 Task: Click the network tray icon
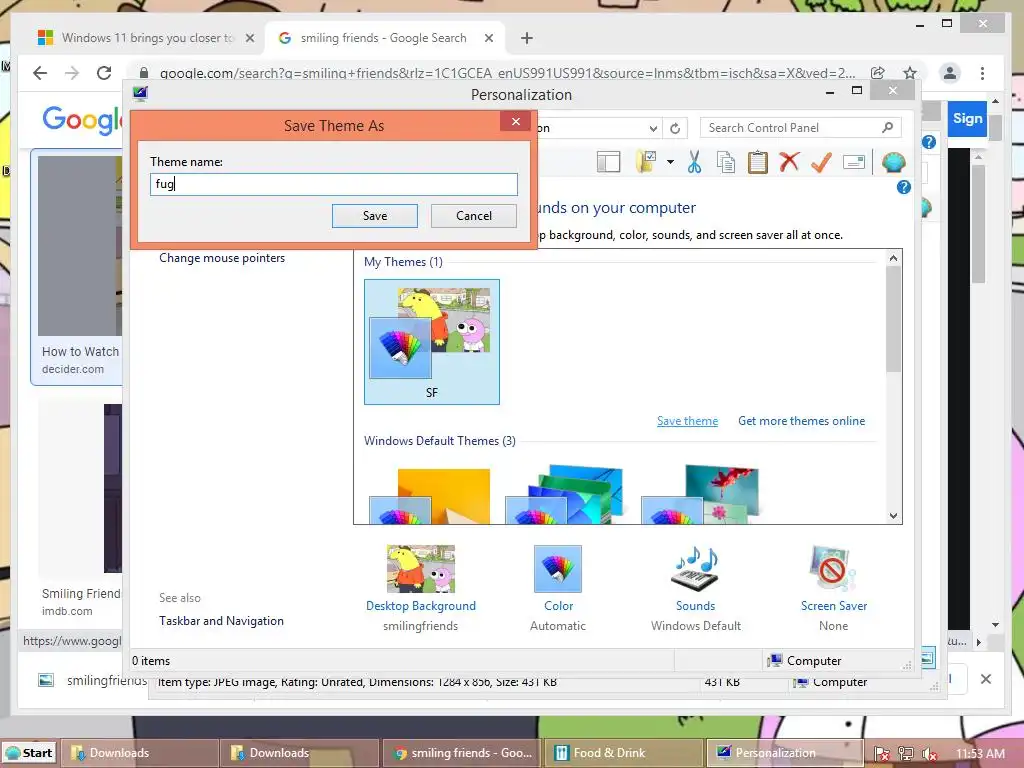905,754
